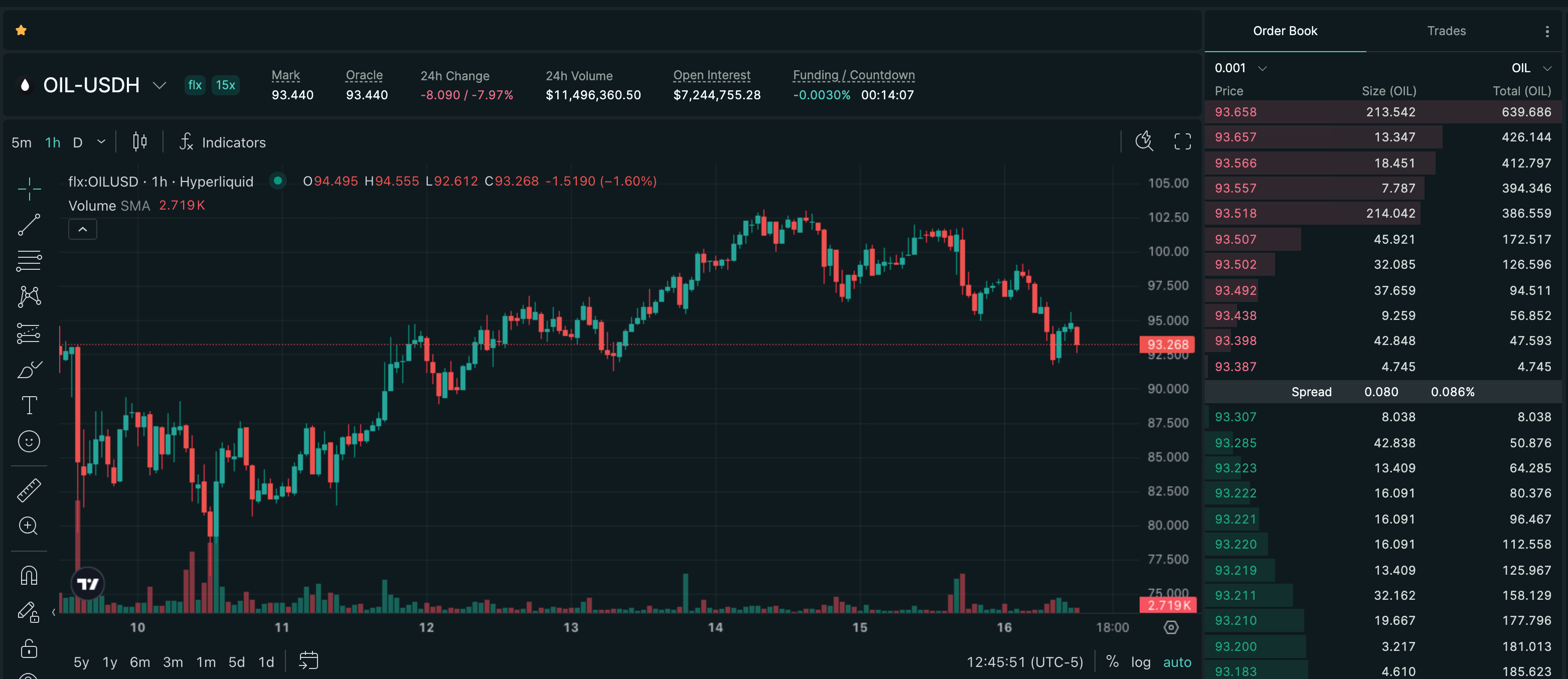1568x679 pixels.
Task: Expand the OIL-USDH market selector
Action: pyautogui.click(x=160, y=85)
